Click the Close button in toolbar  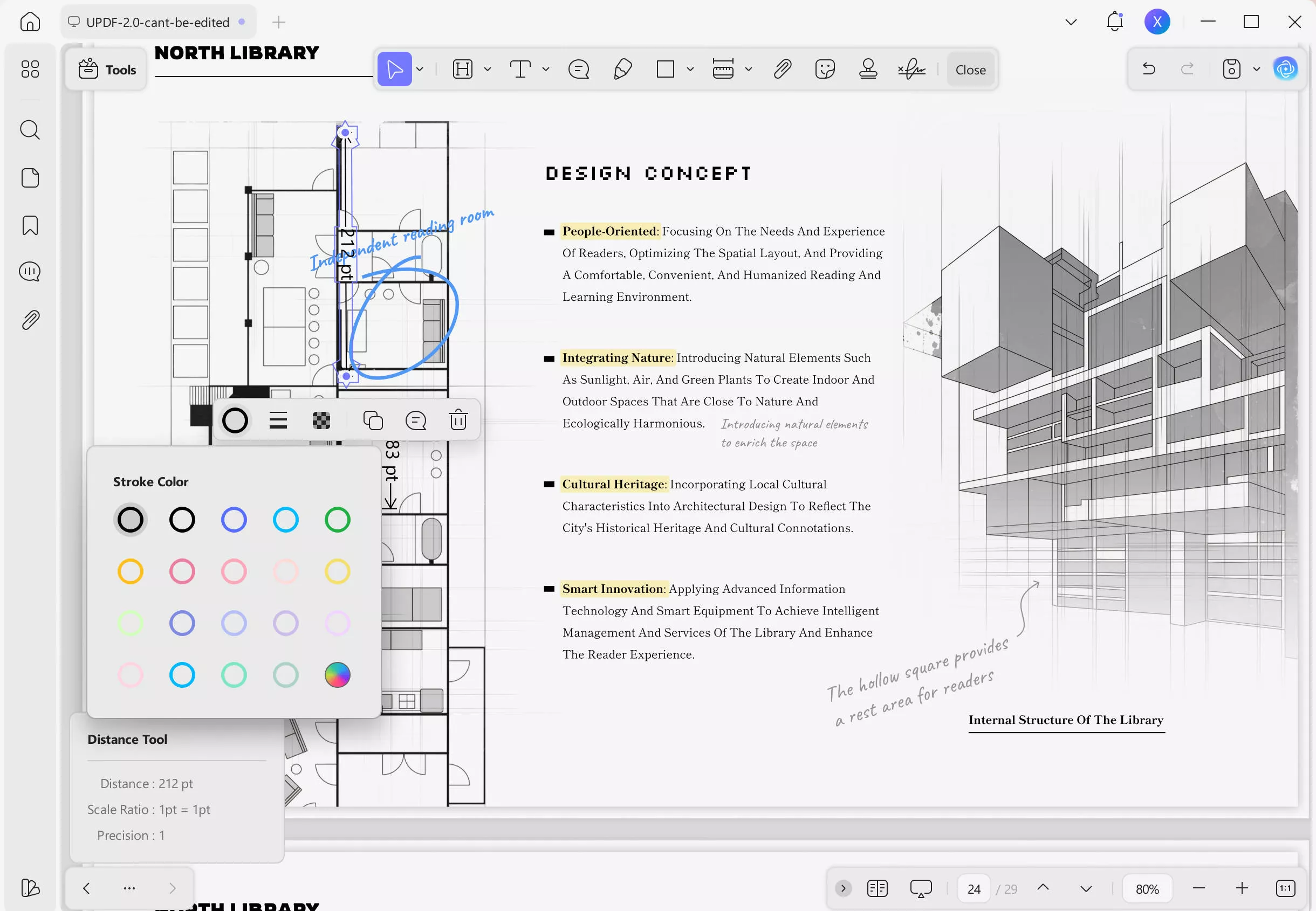click(971, 69)
